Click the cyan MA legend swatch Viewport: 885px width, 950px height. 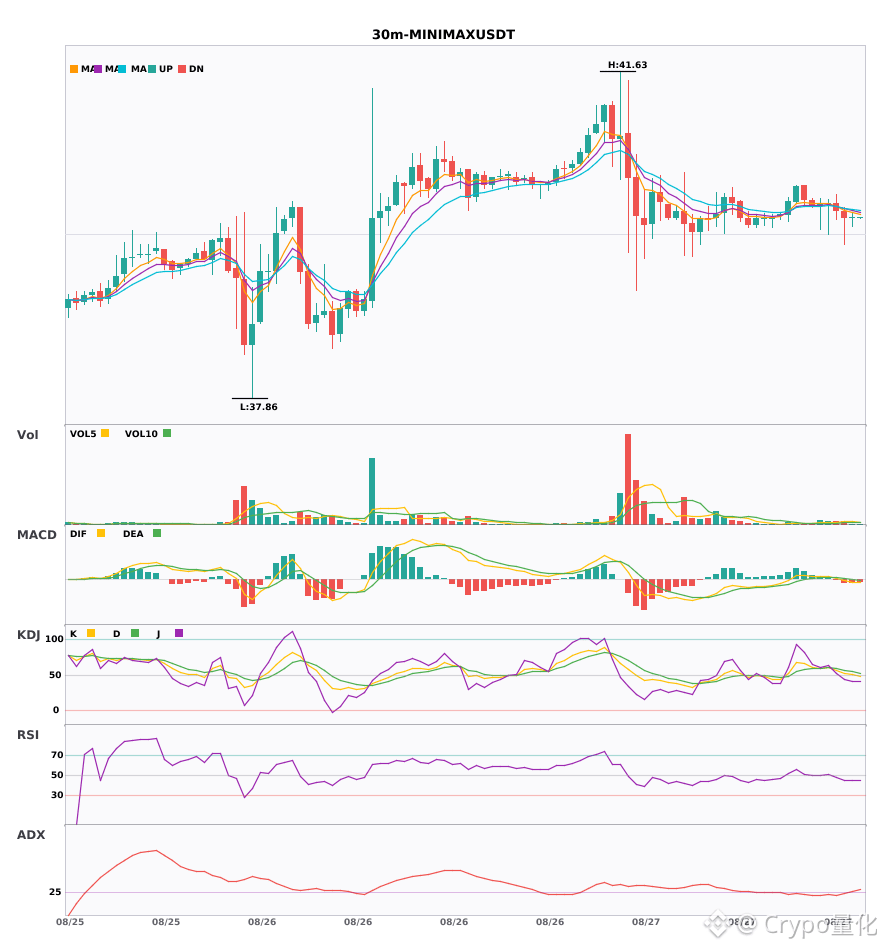point(122,69)
